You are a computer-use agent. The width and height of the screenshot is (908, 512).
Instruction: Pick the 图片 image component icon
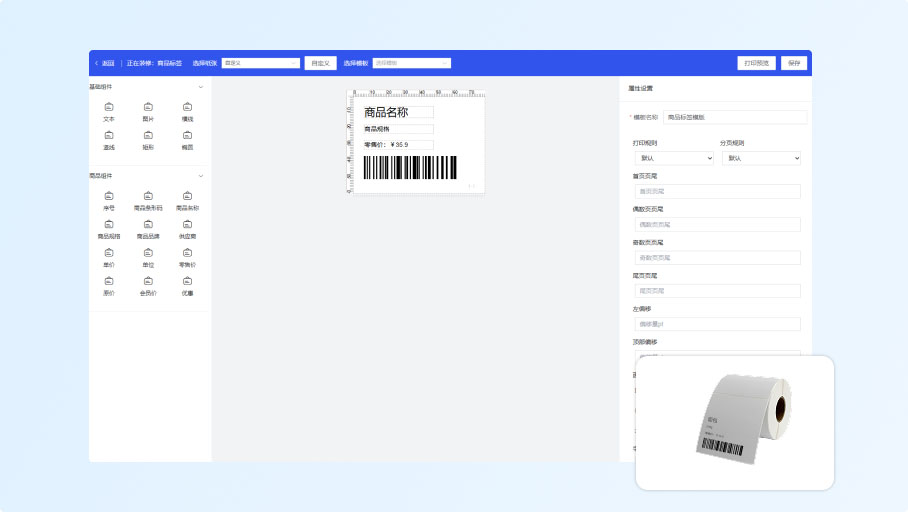(148, 107)
